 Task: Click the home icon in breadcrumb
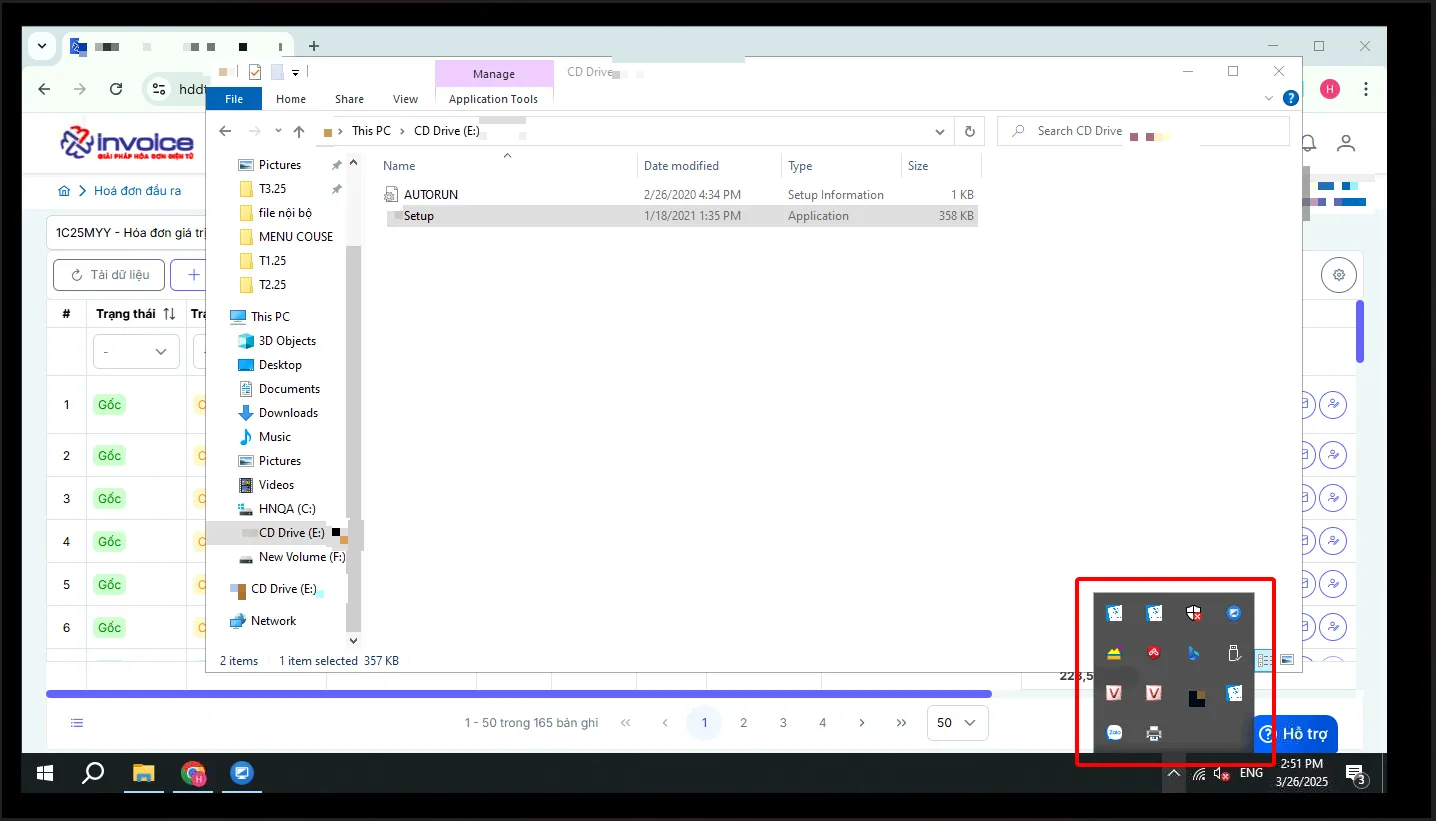[65, 191]
